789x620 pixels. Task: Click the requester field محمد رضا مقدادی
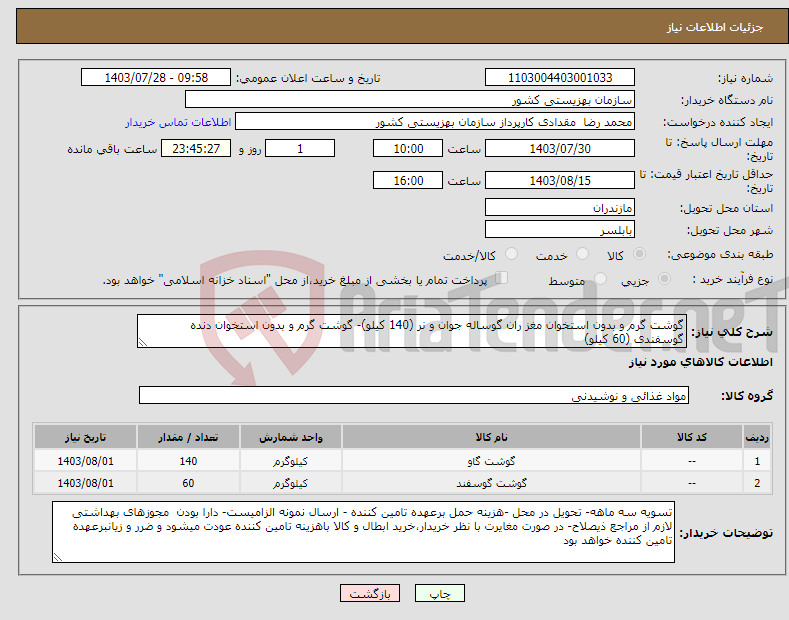click(435, 122)
